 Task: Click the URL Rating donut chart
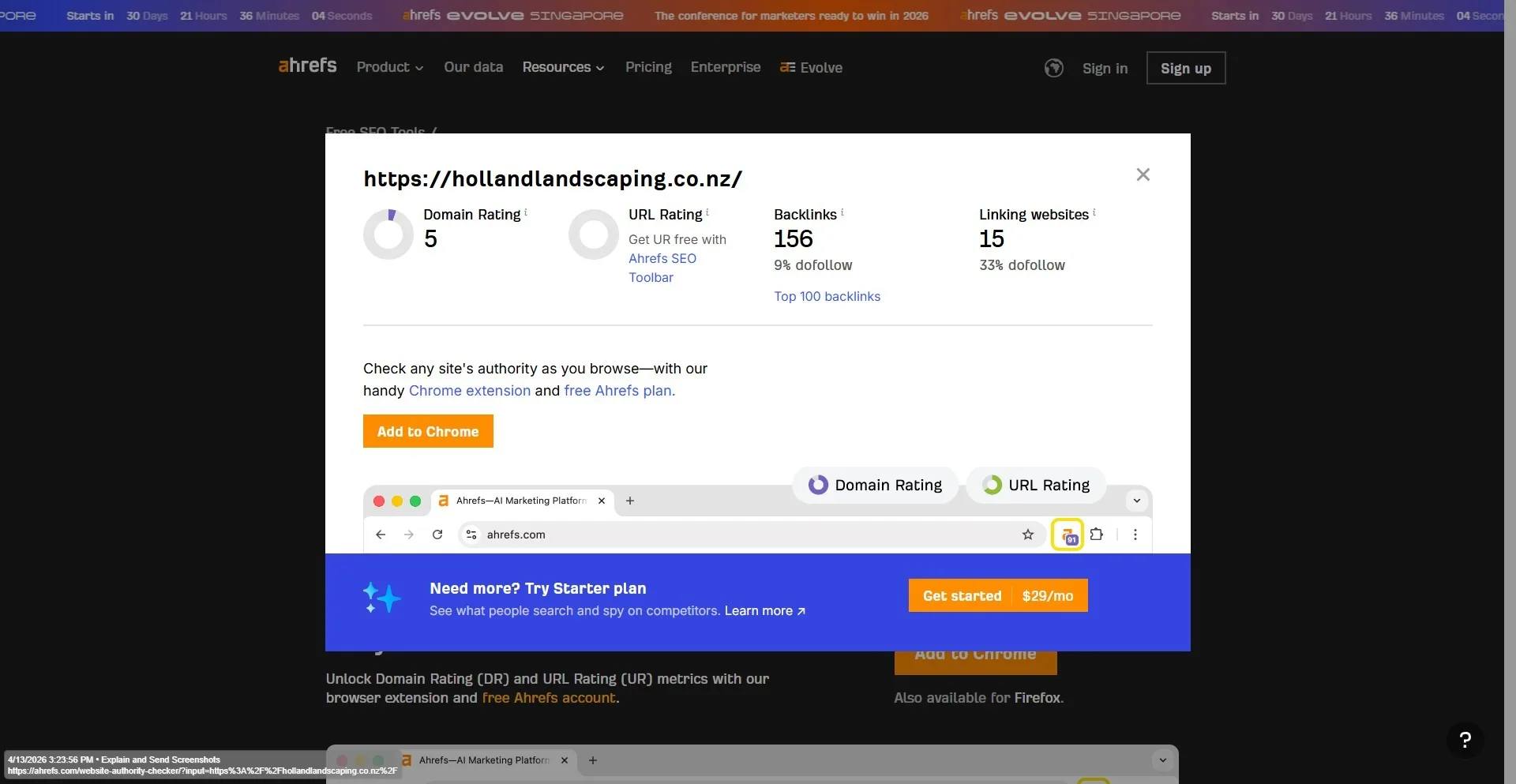594,234
